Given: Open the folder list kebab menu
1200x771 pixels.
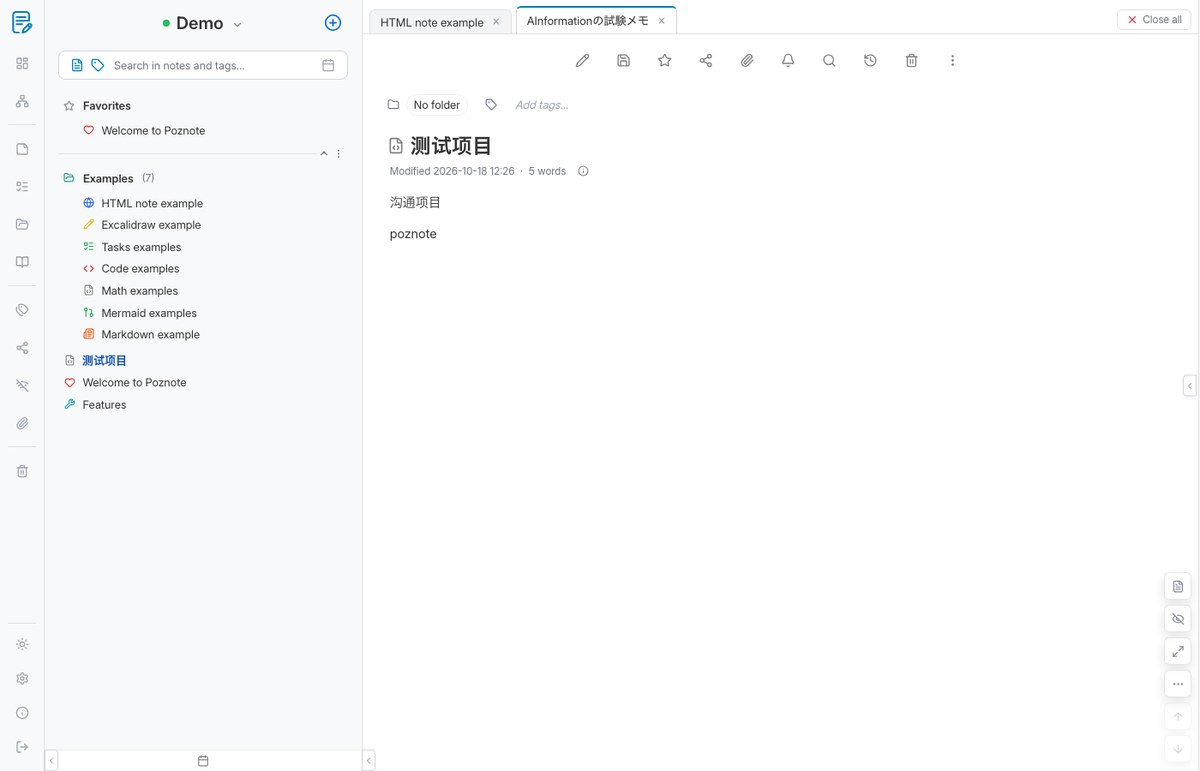Looking at the screenshot, I should (x=339, y=154).
